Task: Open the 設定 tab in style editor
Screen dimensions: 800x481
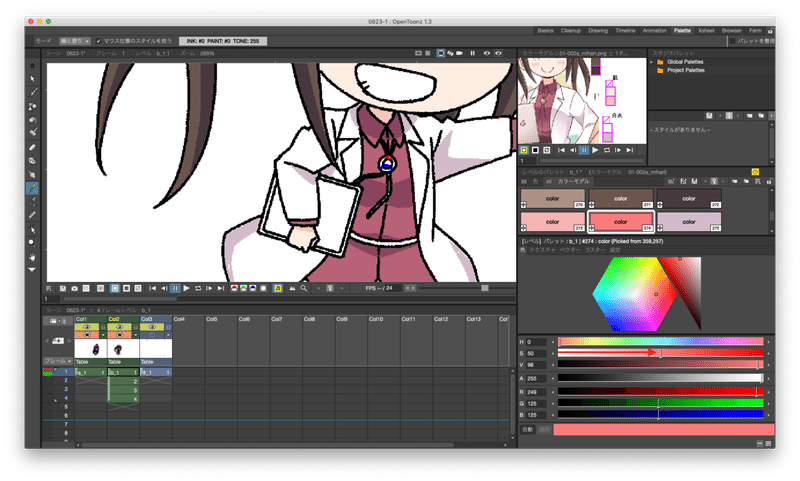Action: pos(615,250)
